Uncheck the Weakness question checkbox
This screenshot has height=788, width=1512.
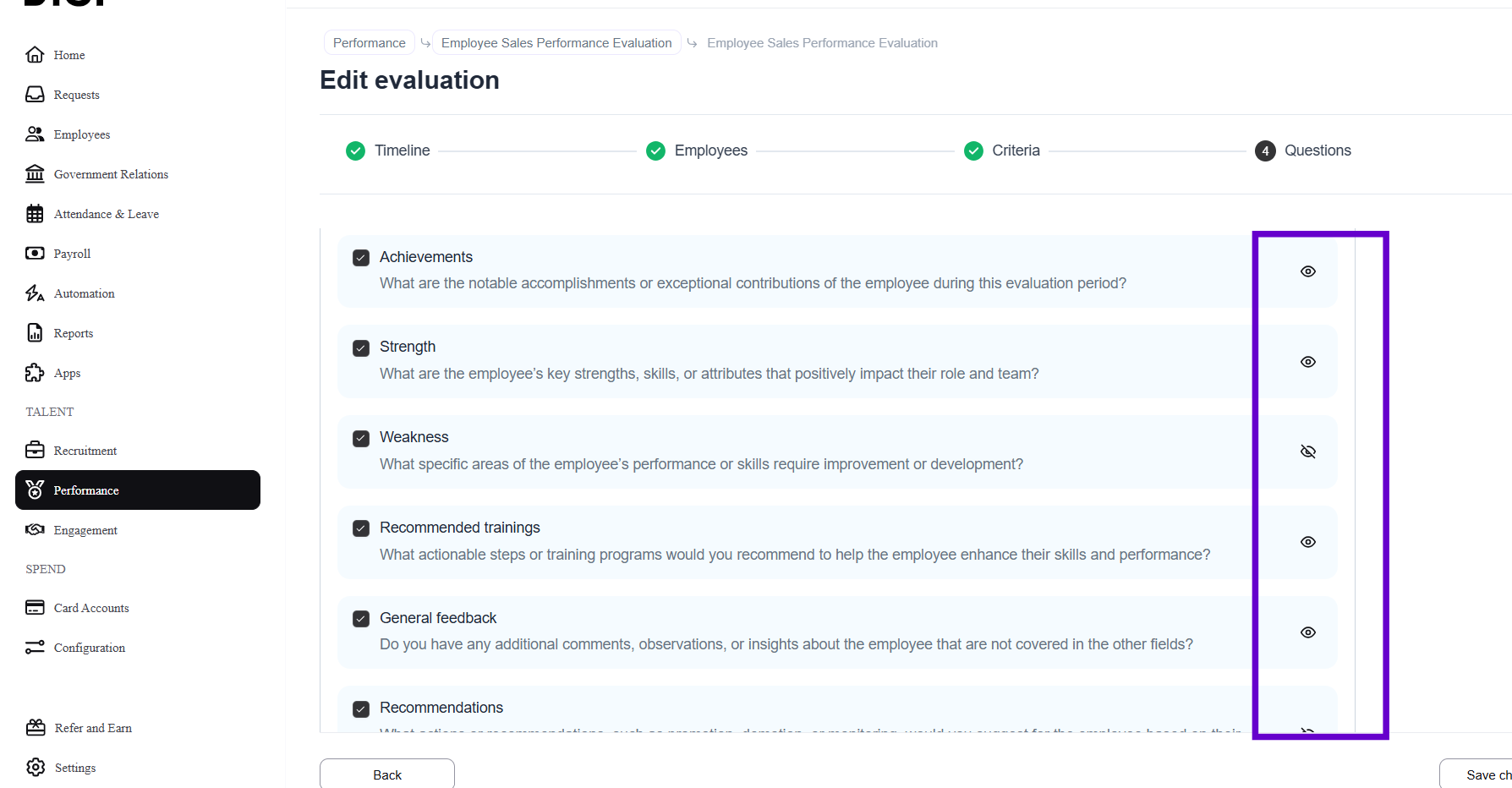click(361, 438)
